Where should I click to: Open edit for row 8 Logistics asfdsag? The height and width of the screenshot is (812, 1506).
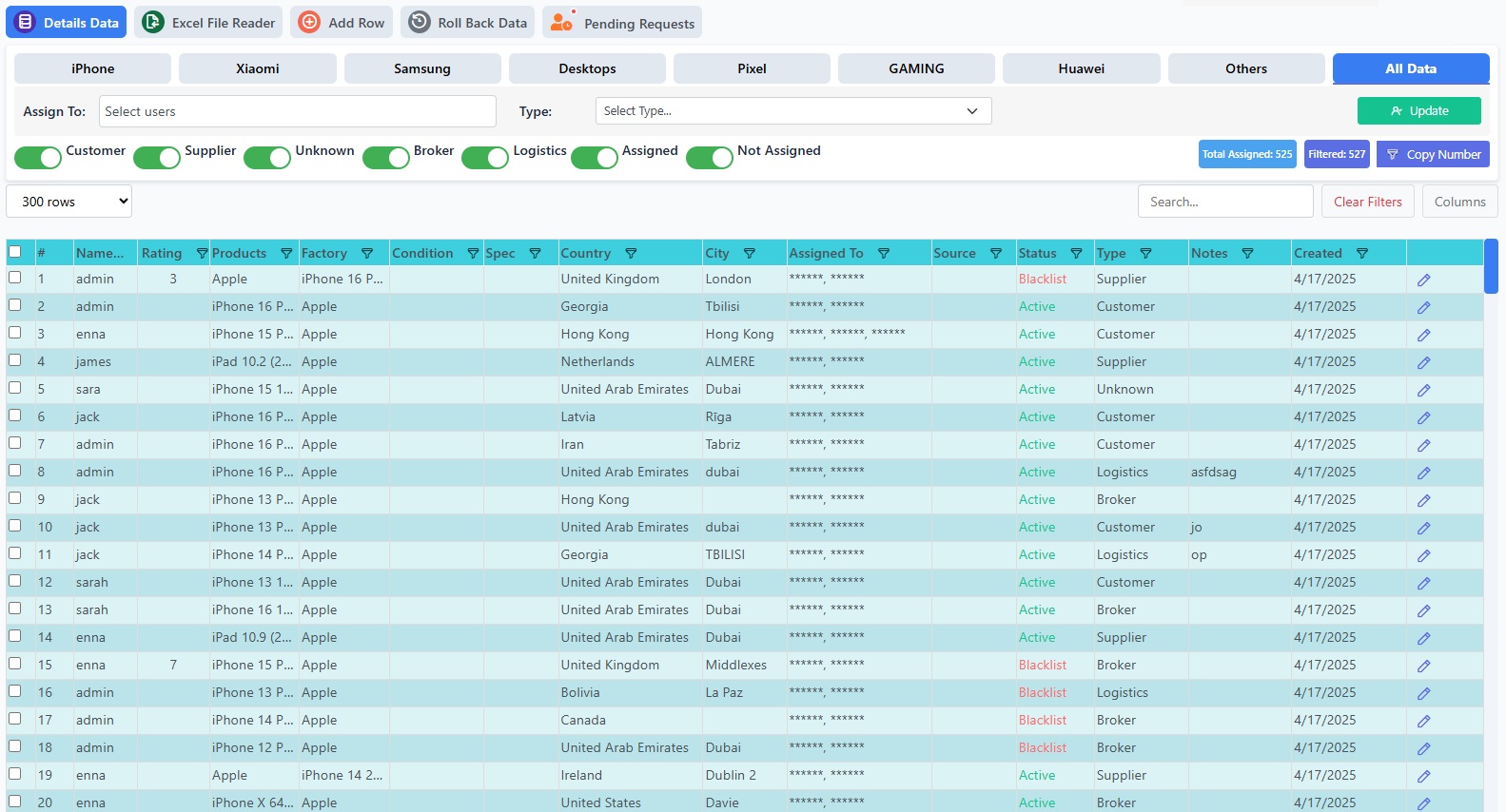pyautogui.click(x=1423, y=473)
